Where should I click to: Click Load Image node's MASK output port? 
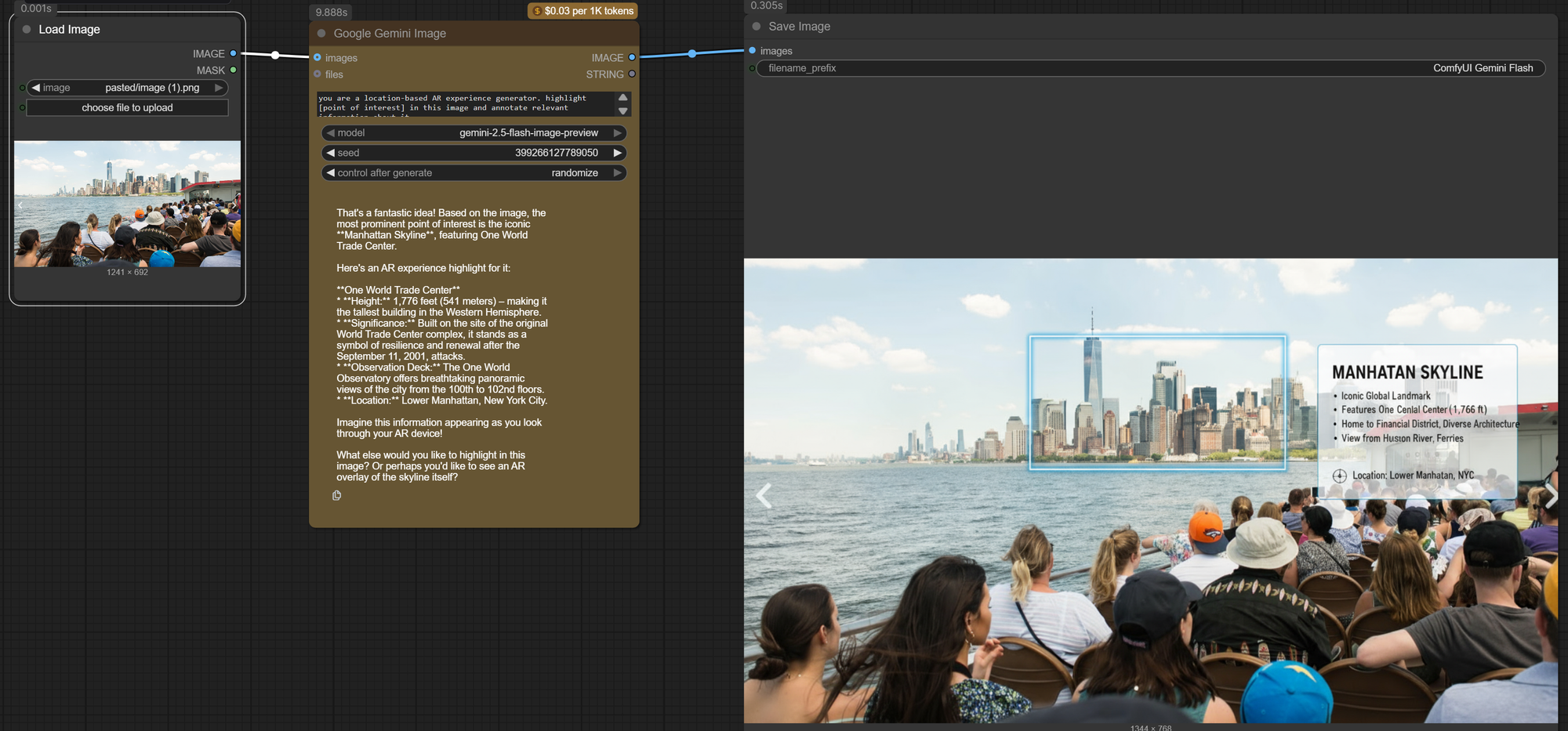(233, 70)
